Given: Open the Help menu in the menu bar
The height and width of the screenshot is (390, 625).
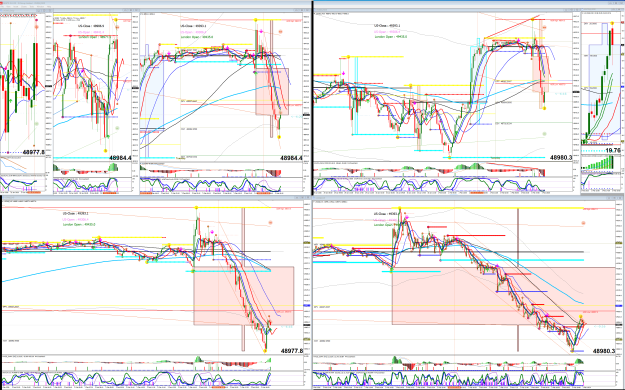Looking at the screenshot, I should click(49, 6).
